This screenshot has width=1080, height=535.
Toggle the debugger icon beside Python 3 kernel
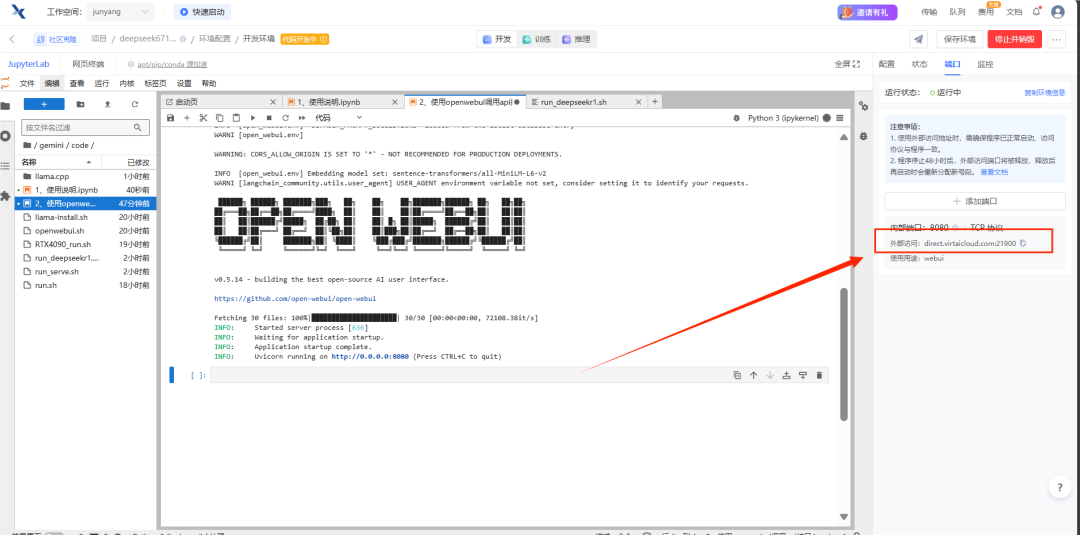(737, 118)
